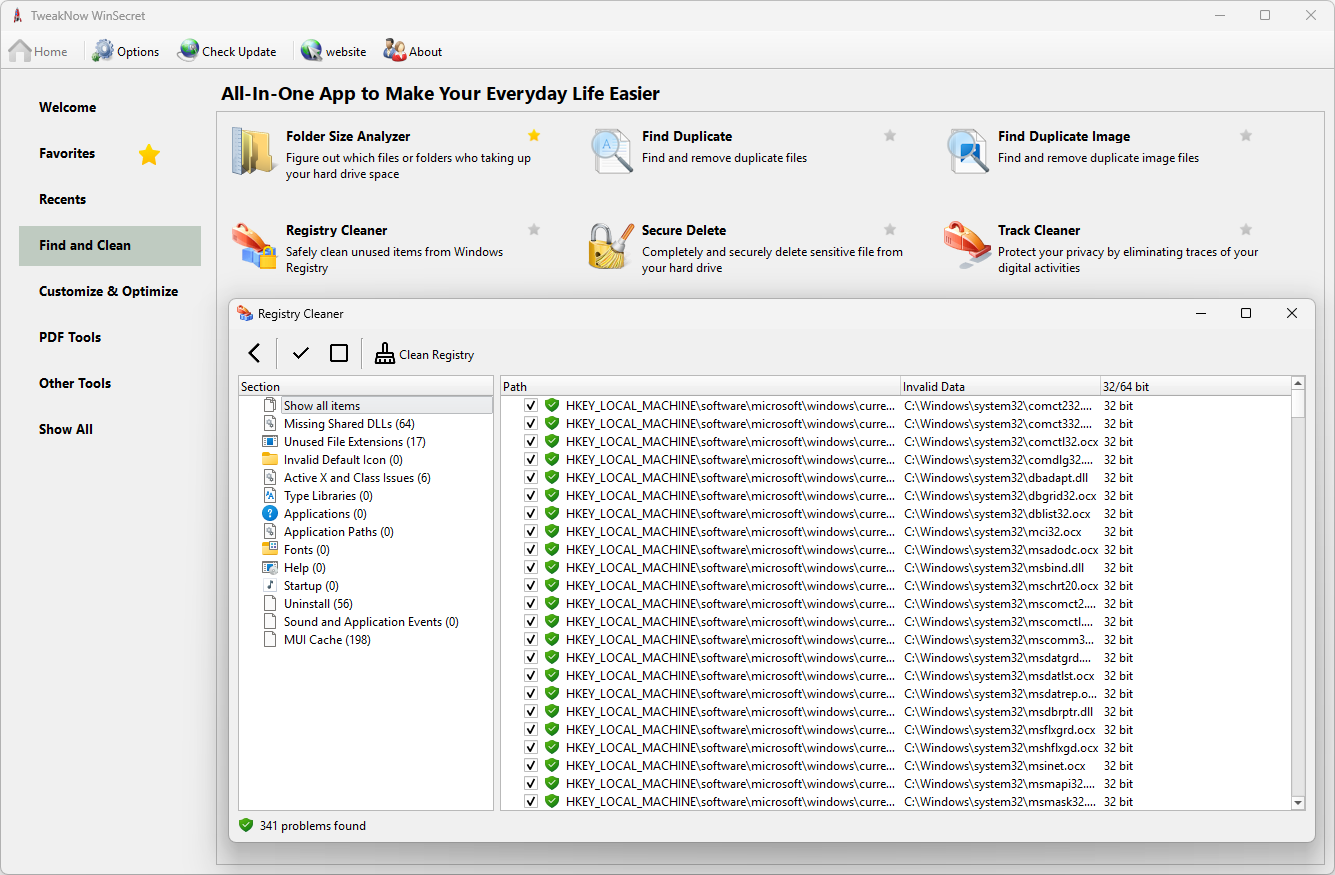
Task: Uncheck the comctl32.ocx row checkbox
Action: 531,441
